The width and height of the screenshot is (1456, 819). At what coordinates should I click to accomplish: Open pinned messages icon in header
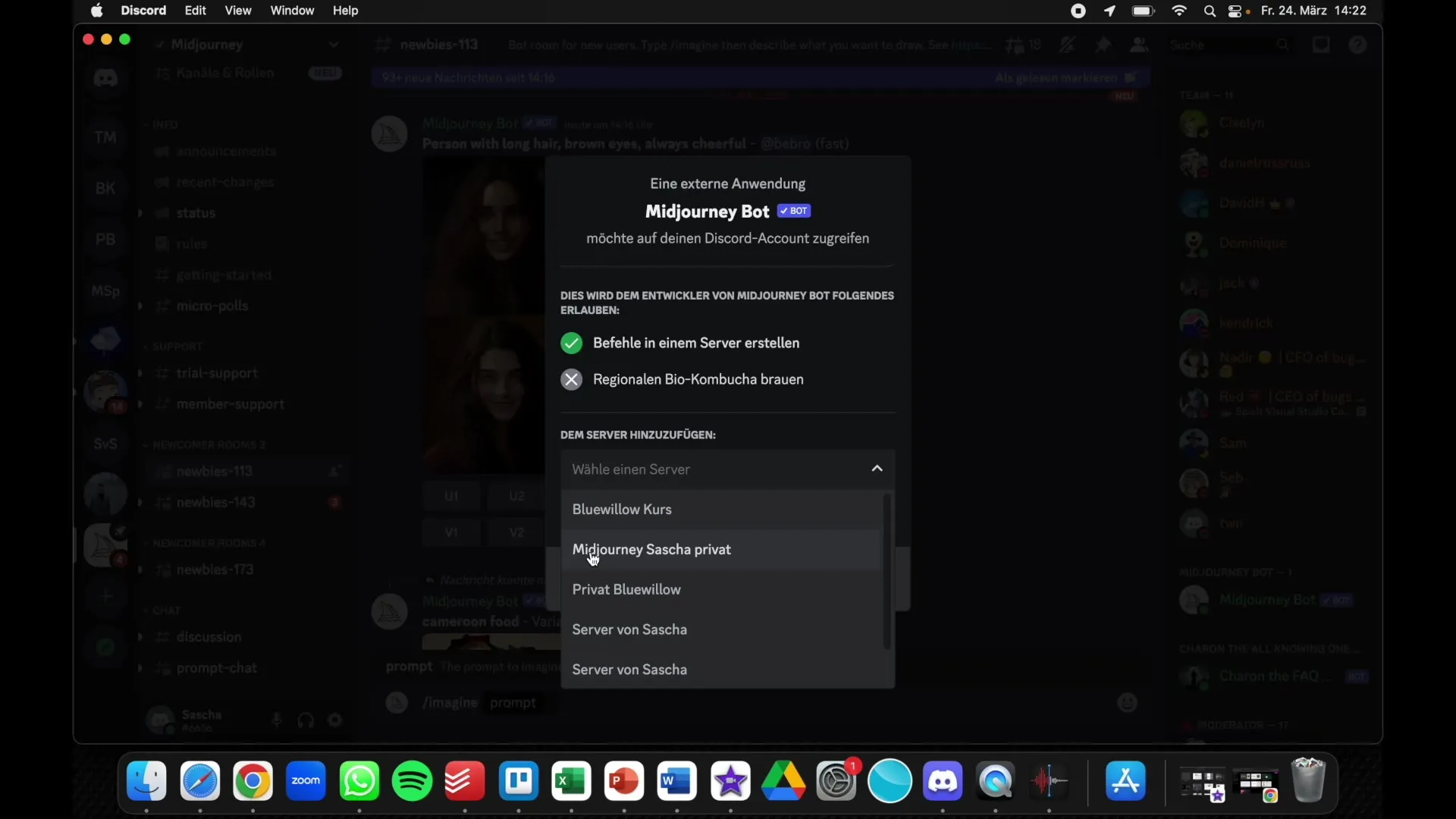point(1103,45)
